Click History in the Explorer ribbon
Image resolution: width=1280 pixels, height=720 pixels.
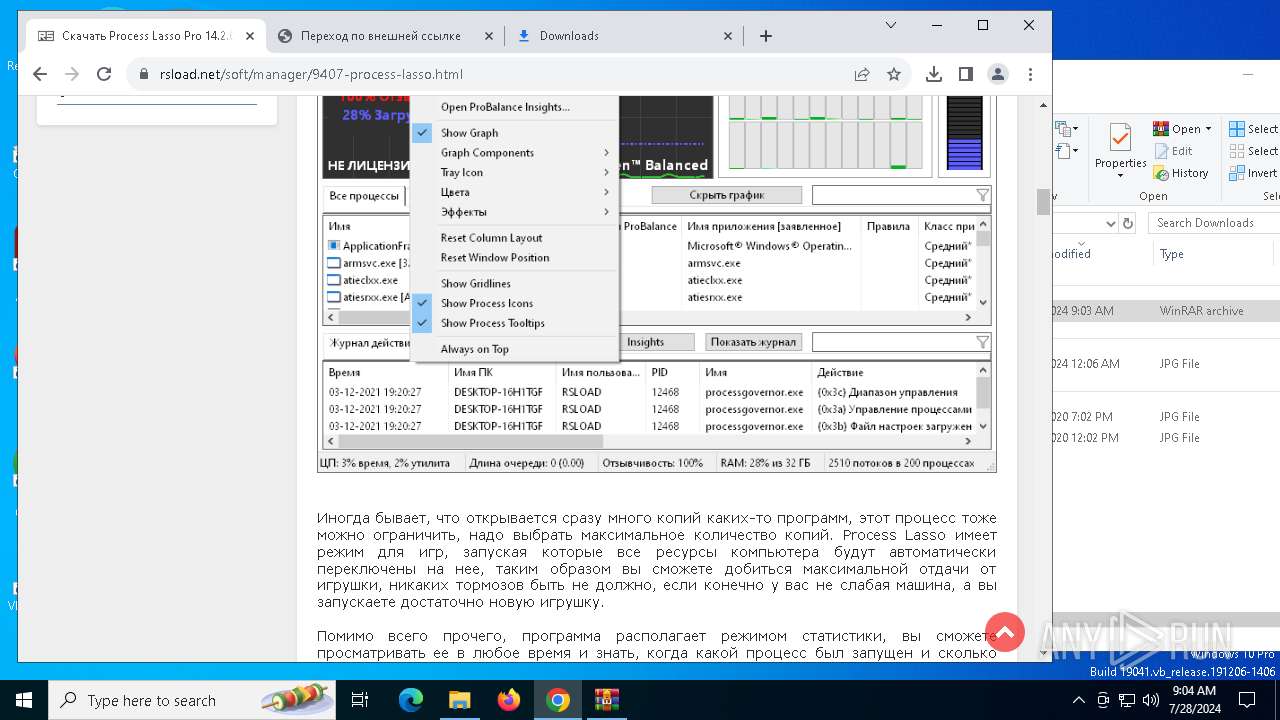pyautogui.click(x=1181, y=173)
